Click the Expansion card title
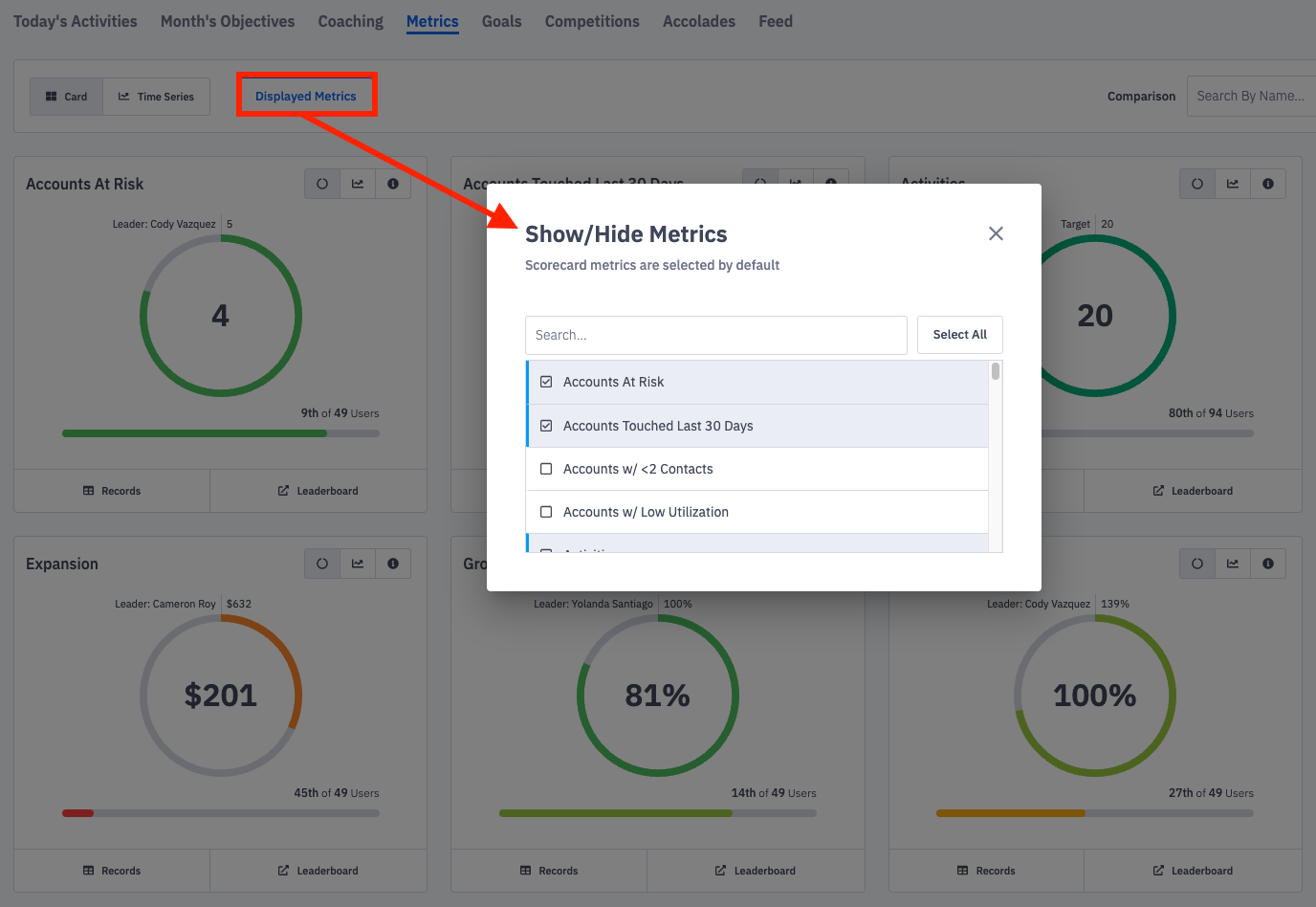 point(62,564)
